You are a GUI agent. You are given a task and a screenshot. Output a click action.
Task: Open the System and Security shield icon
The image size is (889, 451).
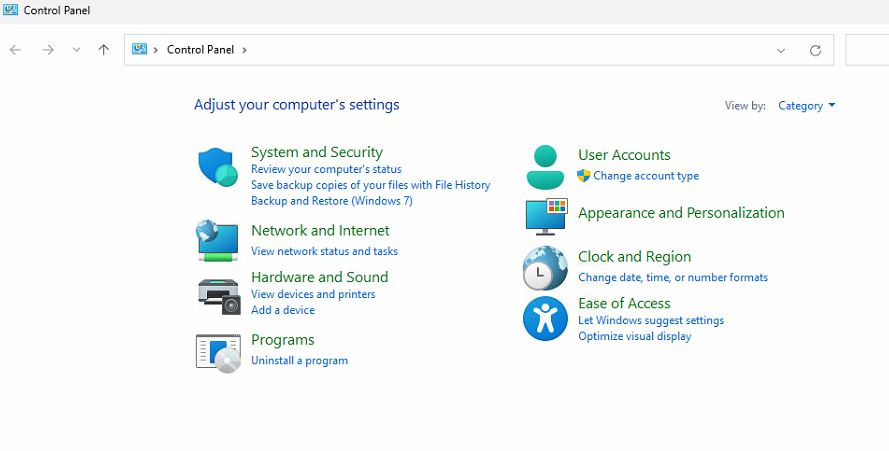pos(218,167)
